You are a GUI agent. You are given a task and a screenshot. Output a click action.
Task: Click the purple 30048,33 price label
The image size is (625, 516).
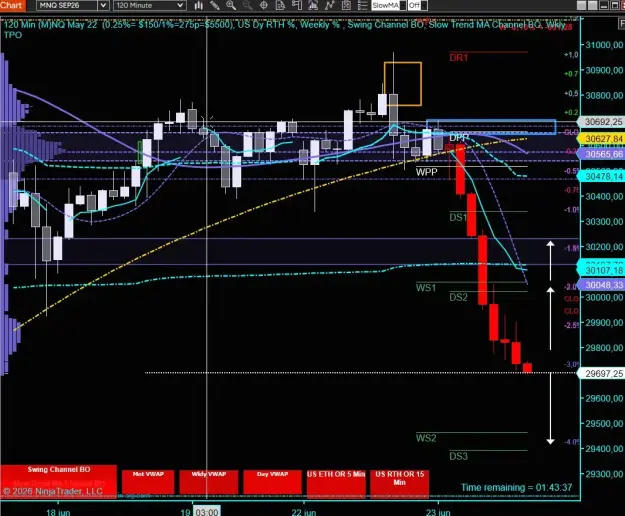[601, 285]
